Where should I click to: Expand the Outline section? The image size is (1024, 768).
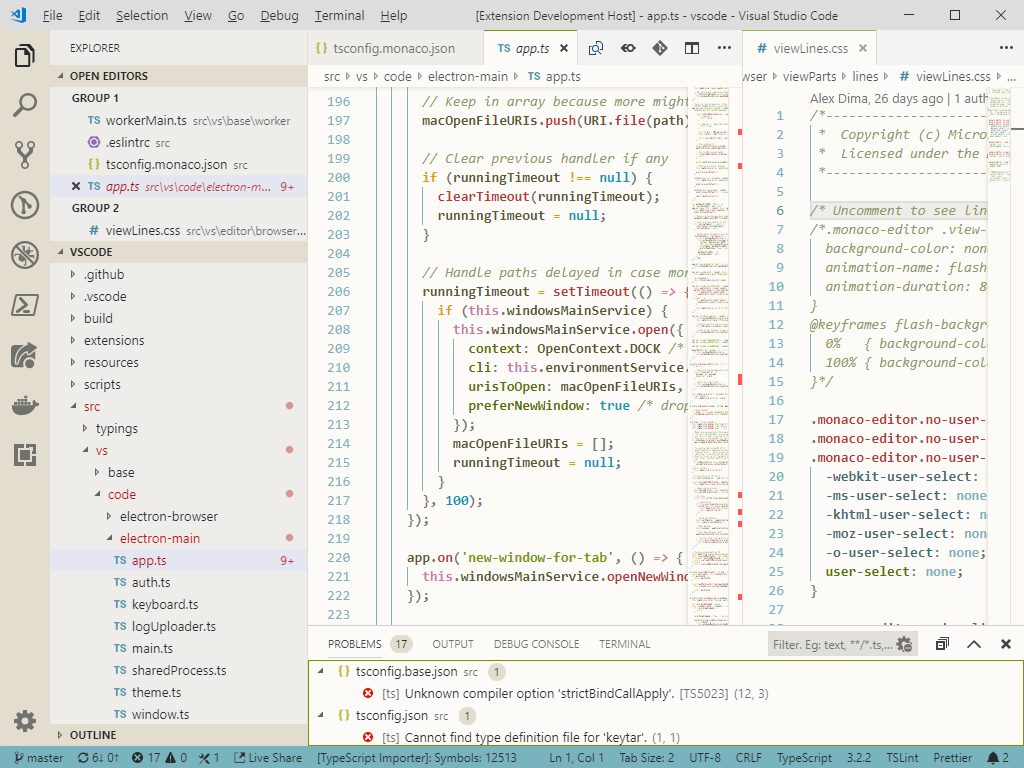[x=93, y=735]
